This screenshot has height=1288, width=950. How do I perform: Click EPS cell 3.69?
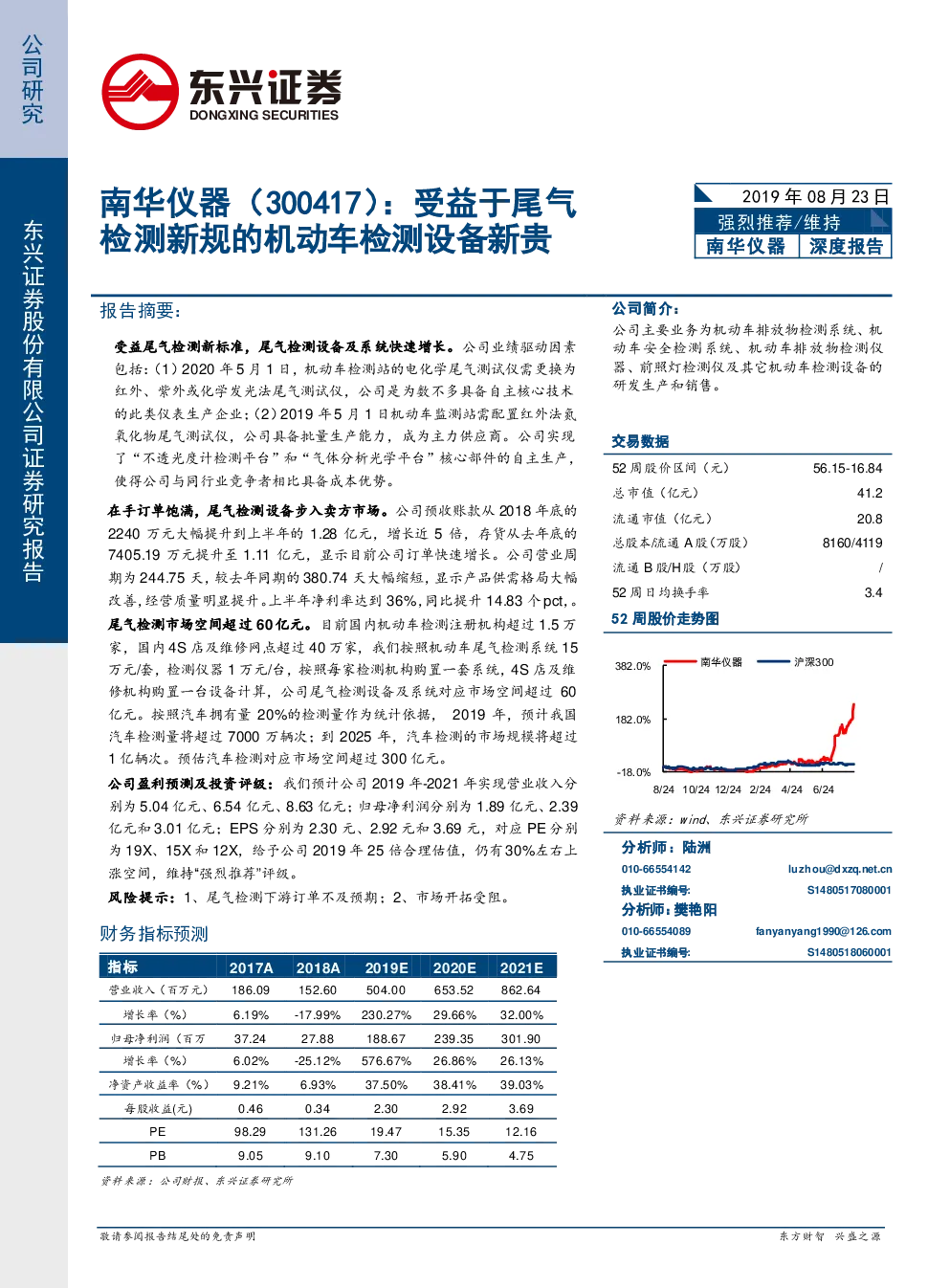pos(521,1109)
